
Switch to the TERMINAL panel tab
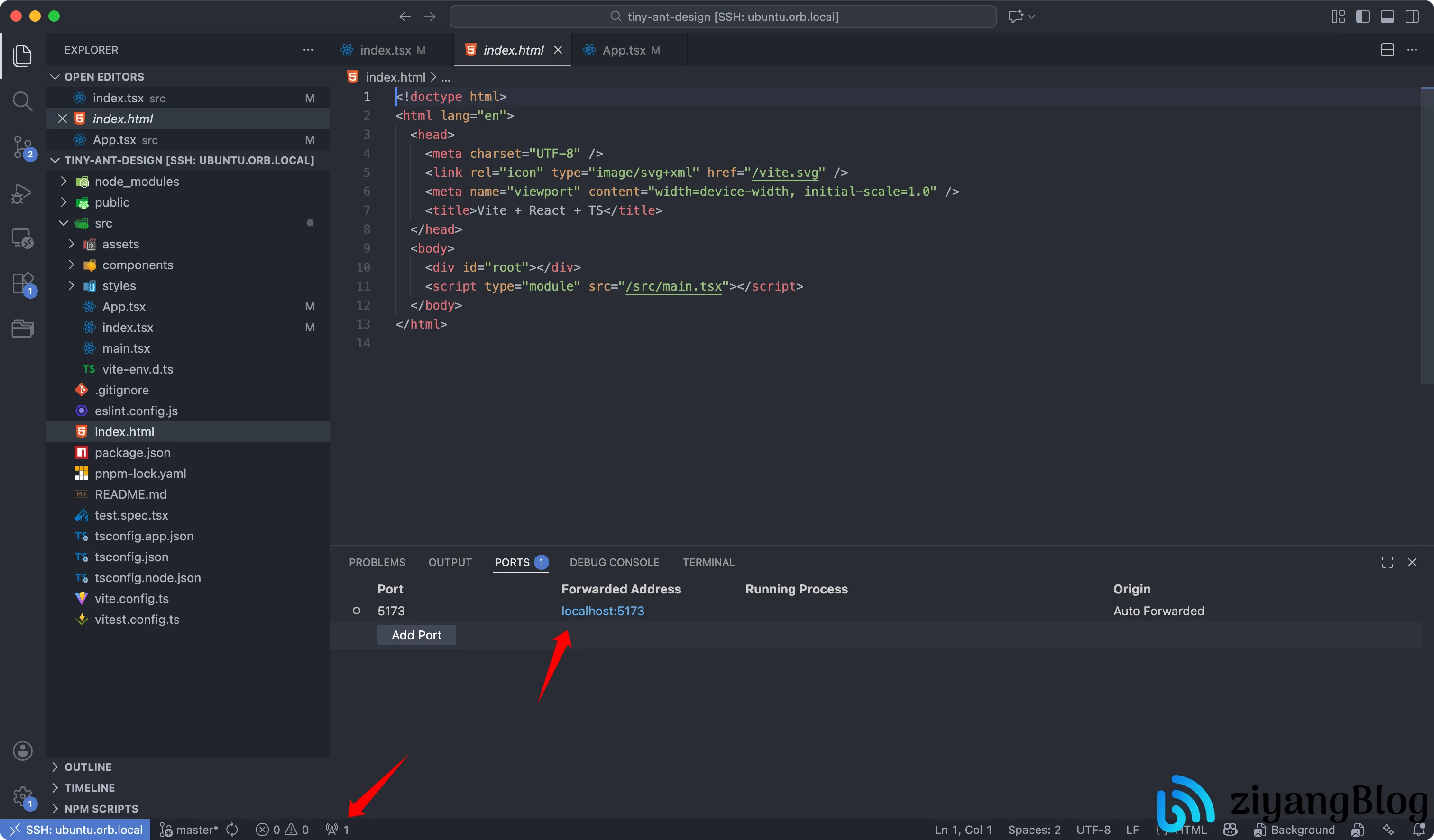point(708,562)
